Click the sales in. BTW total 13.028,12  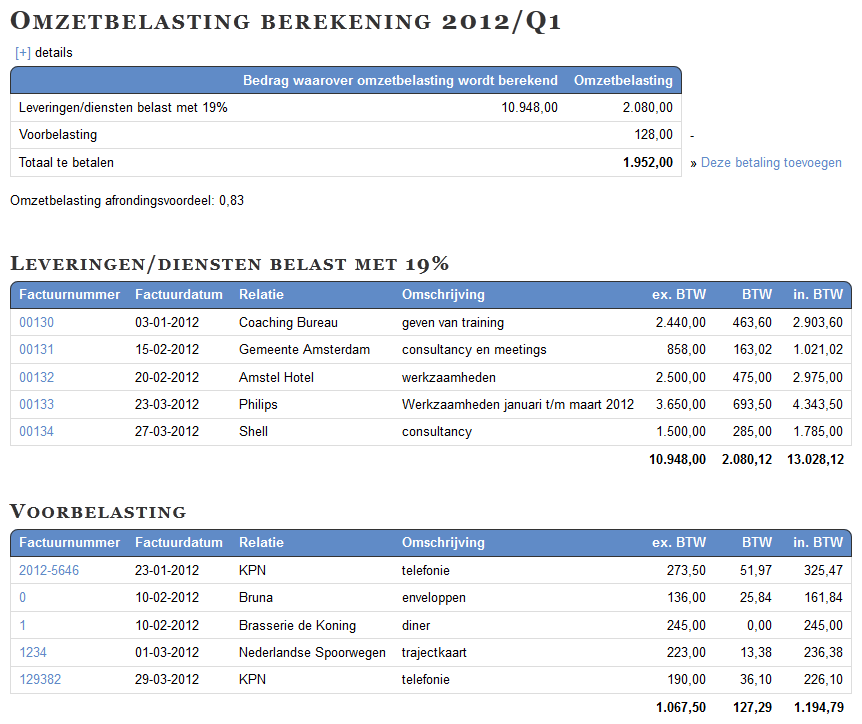point(815,460)
